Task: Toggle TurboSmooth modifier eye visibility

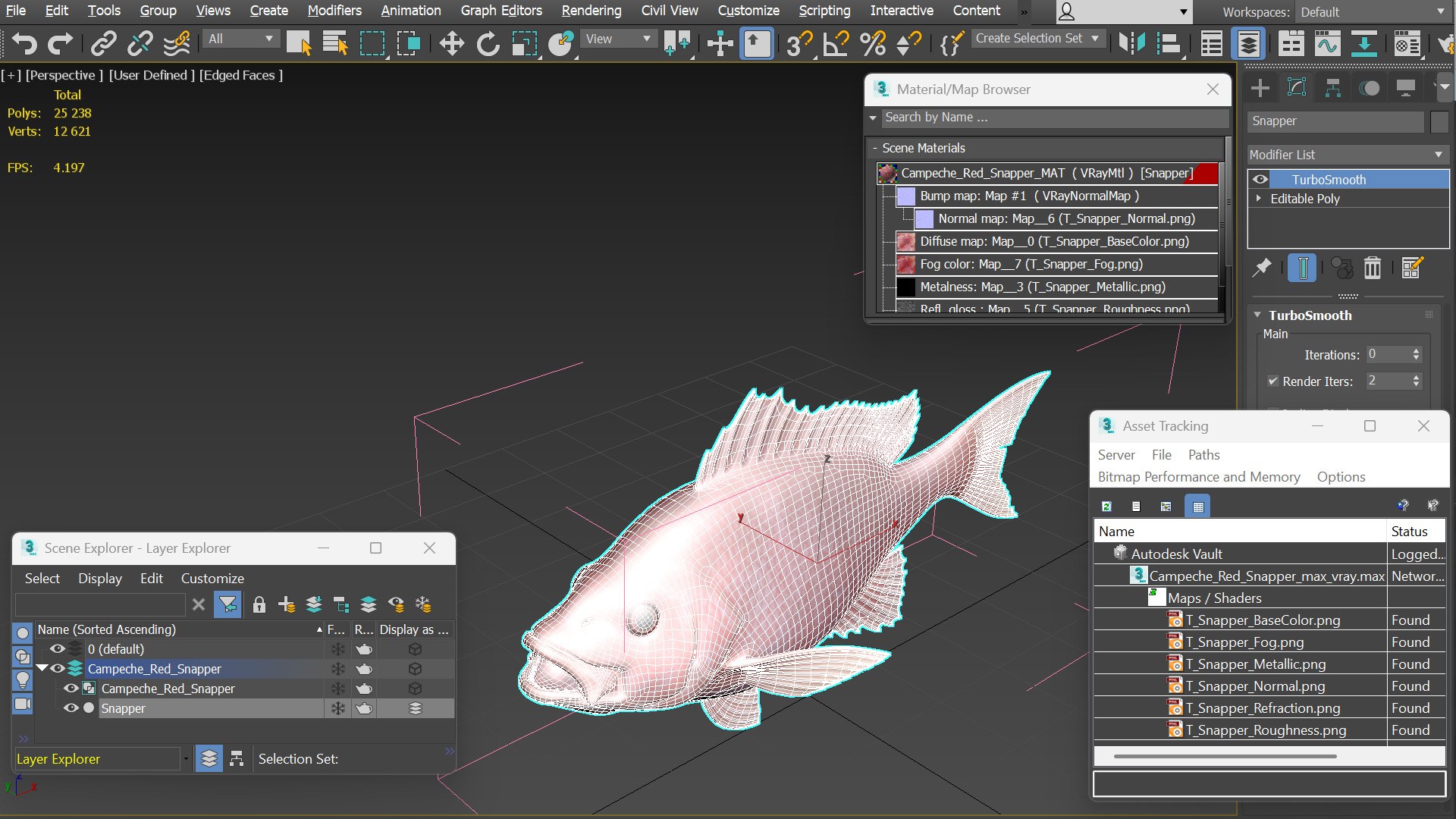Action: 1260,180
